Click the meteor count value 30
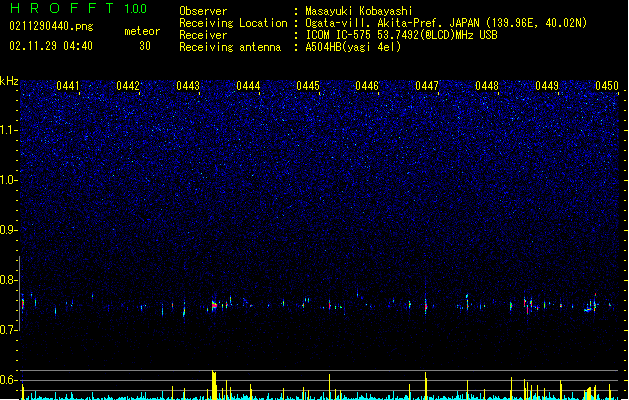The image size is (629, 400). click(145, 46)
